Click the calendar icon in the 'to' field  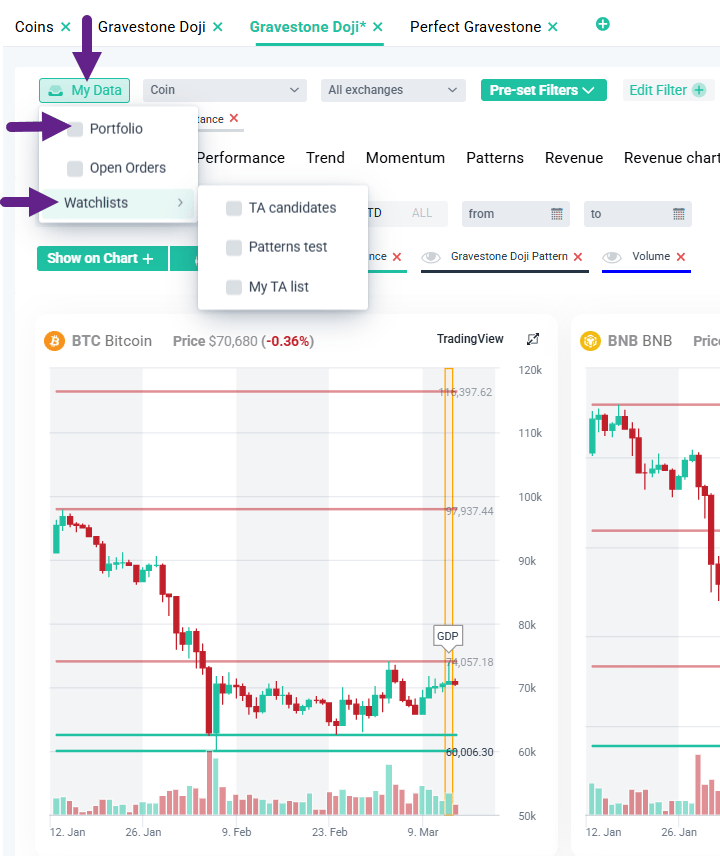679,214
